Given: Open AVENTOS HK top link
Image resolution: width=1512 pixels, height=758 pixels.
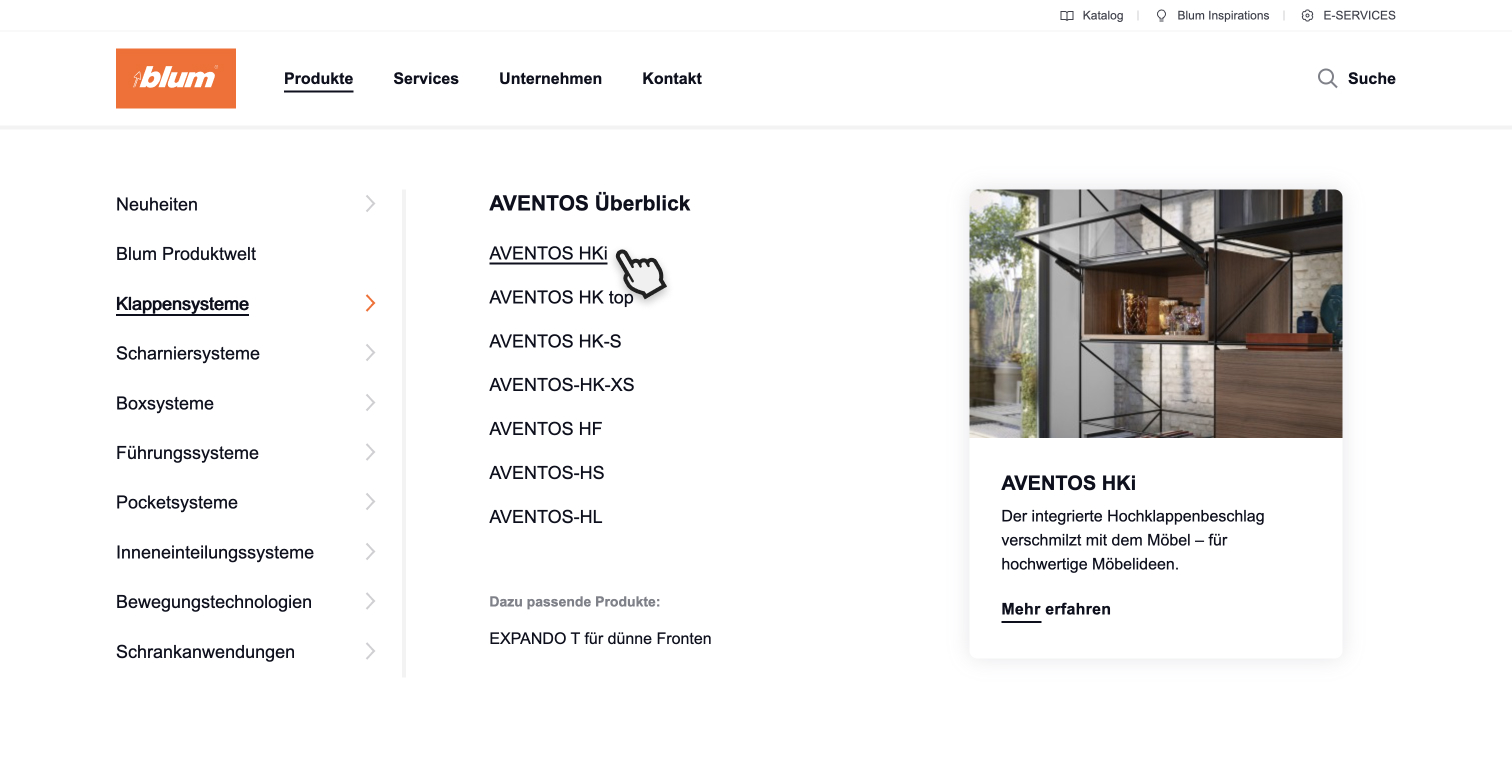Looking at the screenshot, I should coord(561,297).
